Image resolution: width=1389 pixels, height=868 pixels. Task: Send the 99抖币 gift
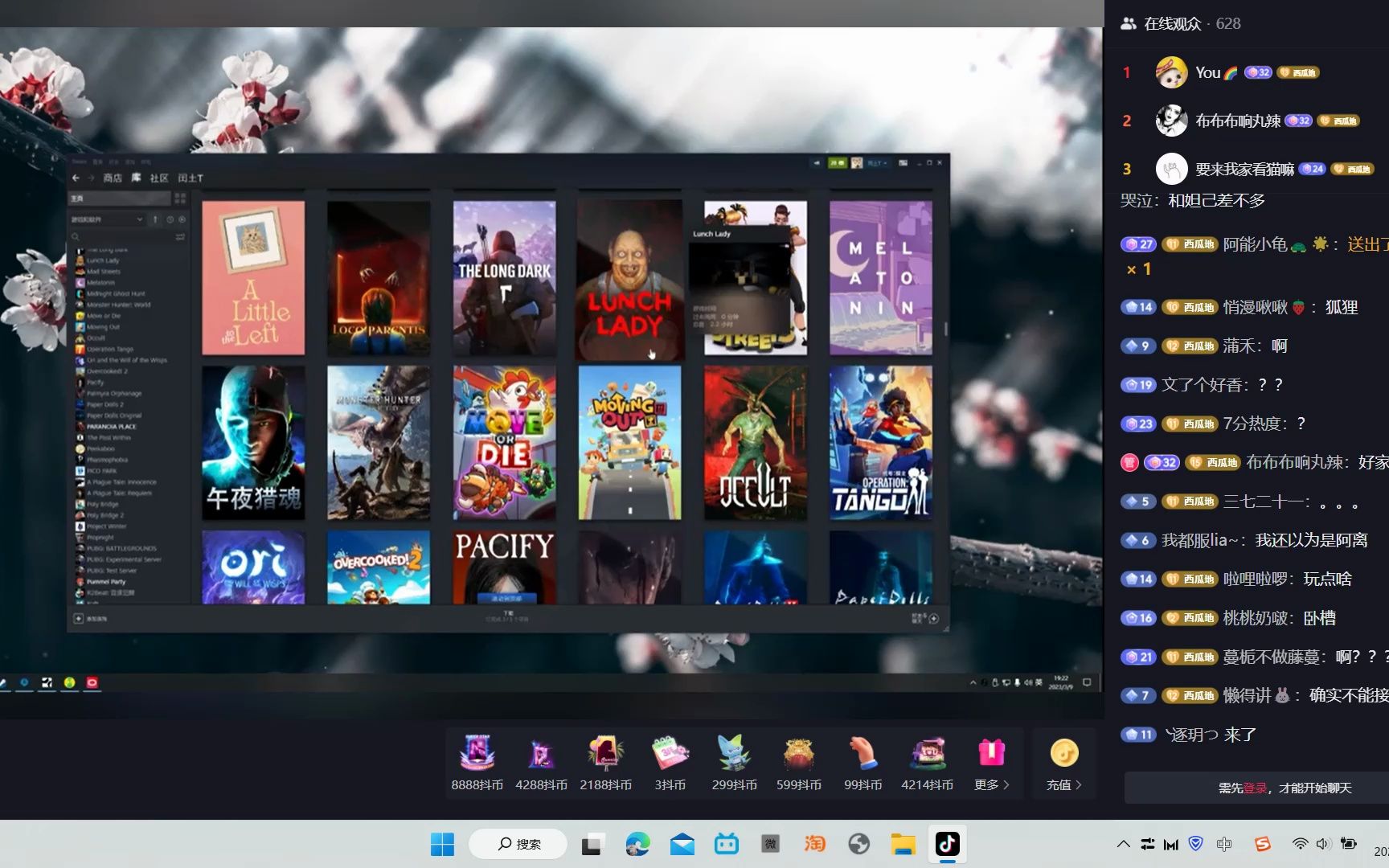click(x=862, y=764)
